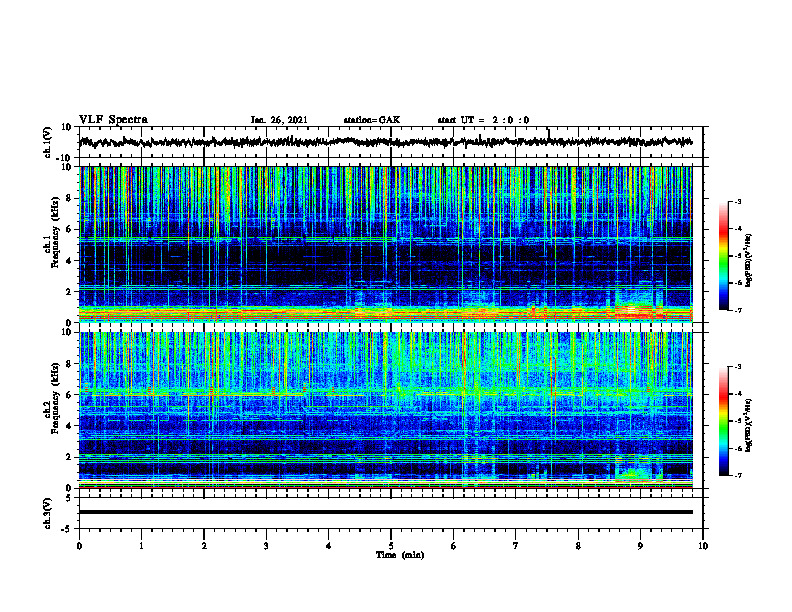This screenshot has height=612, width=792.
Task: Click ch.1 spectrogram frequency tick "4"
Action: coord(69,261)
